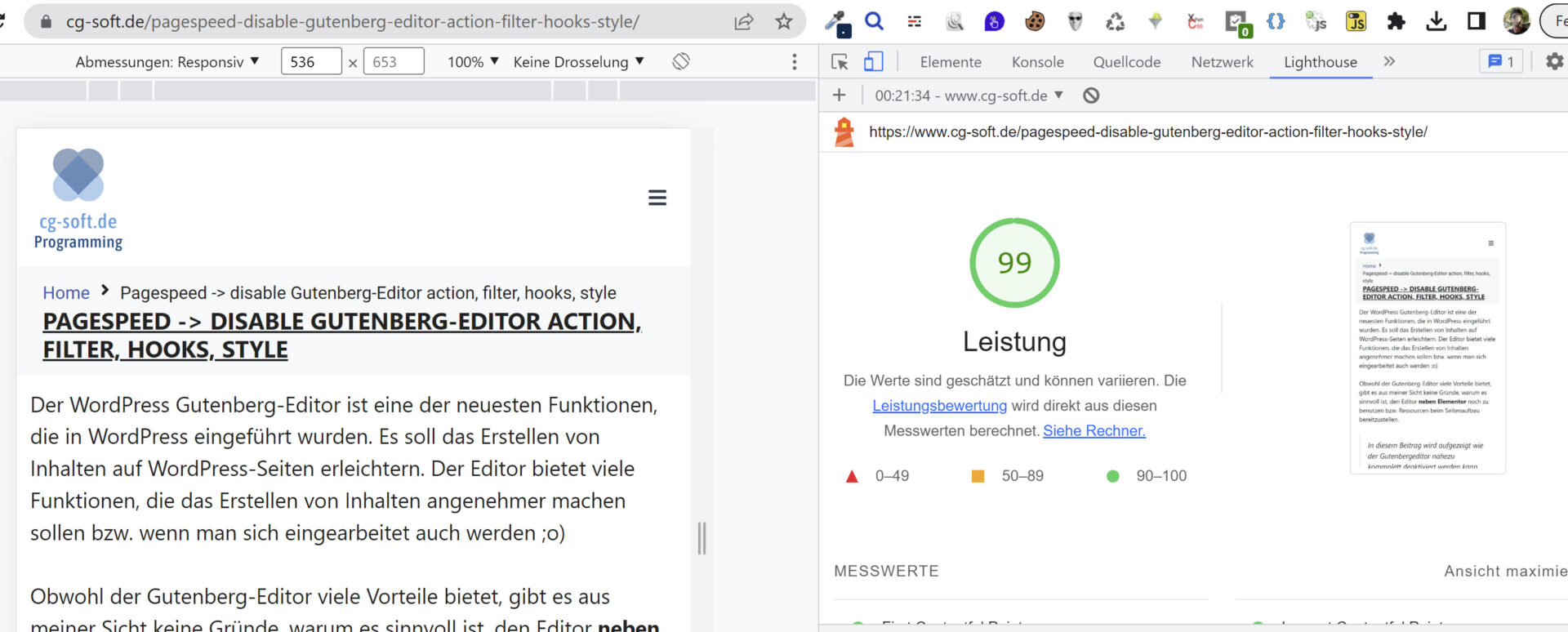The image size is (1568, 632).
Task: Click the skull face extension icon
Action: point(1075,21)
